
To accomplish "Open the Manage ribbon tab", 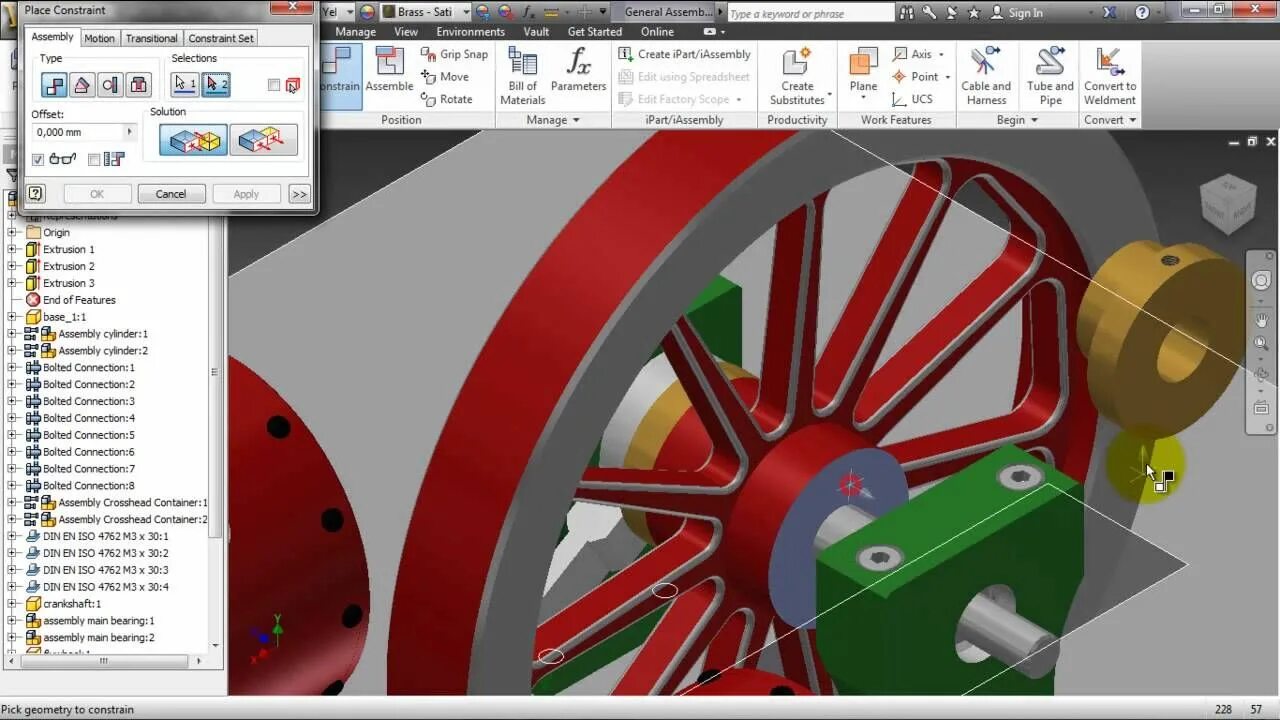I will tap(355, 32).
